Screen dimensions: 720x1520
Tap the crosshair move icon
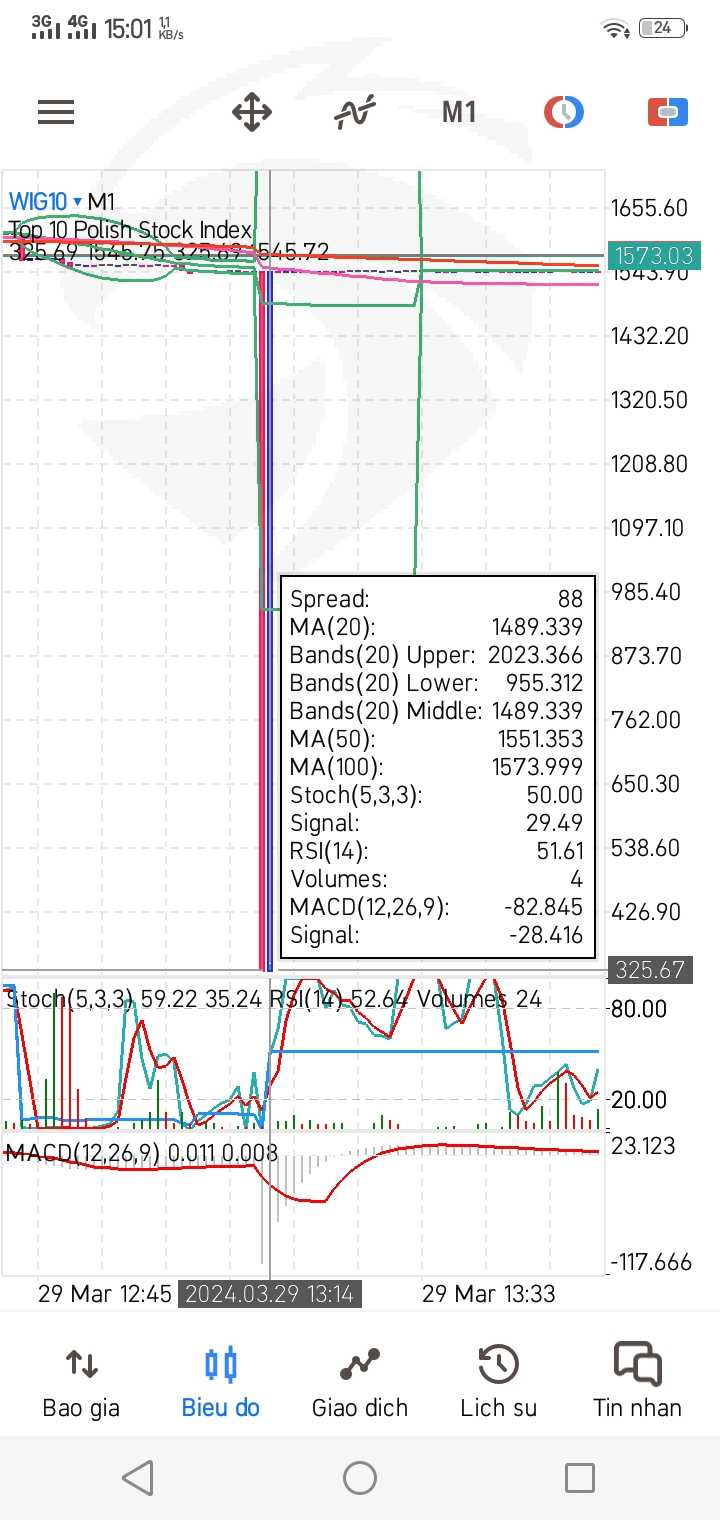click(x=252, y=112)
